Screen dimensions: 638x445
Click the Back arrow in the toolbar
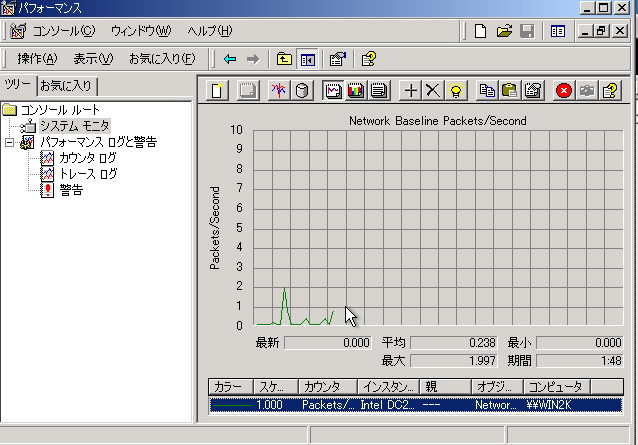click(230, 59)
